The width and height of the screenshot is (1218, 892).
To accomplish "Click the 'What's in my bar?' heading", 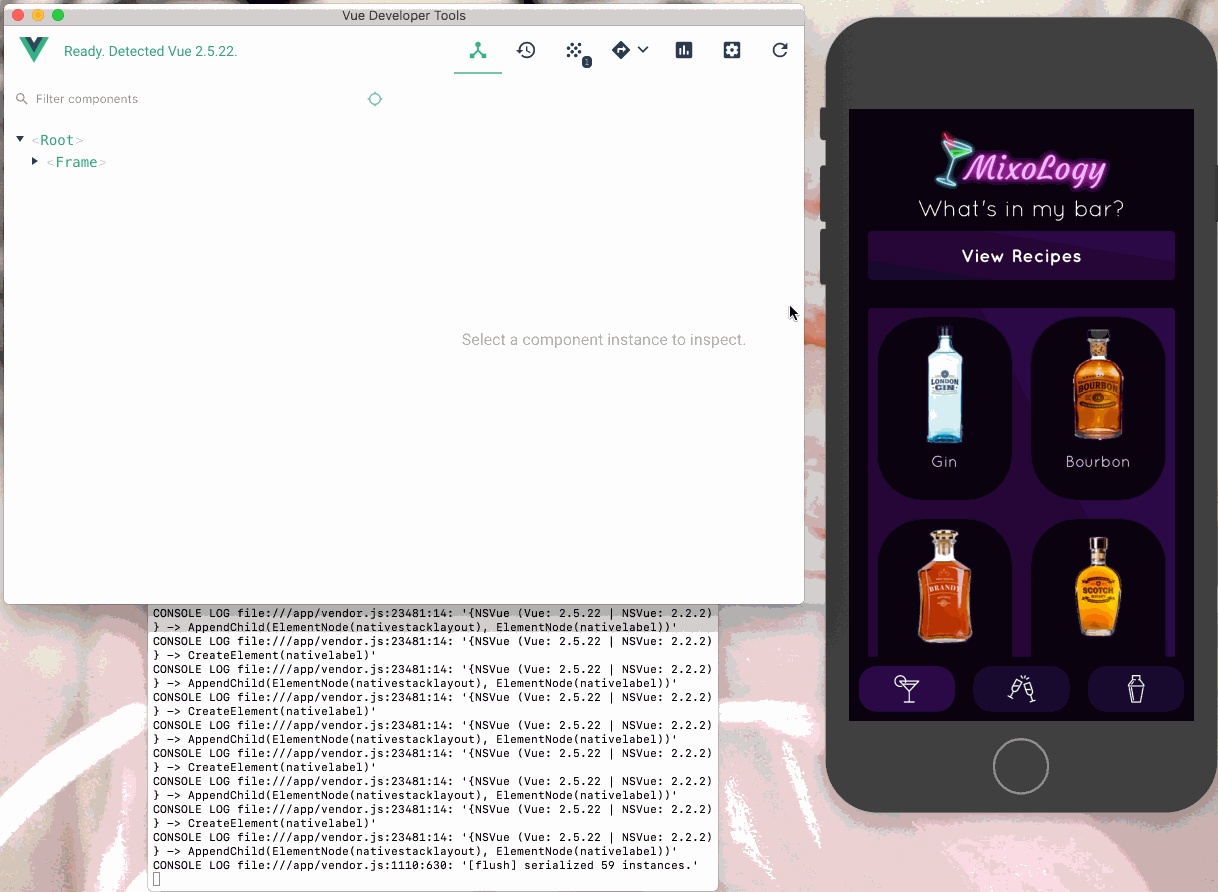I will 1021,209.
